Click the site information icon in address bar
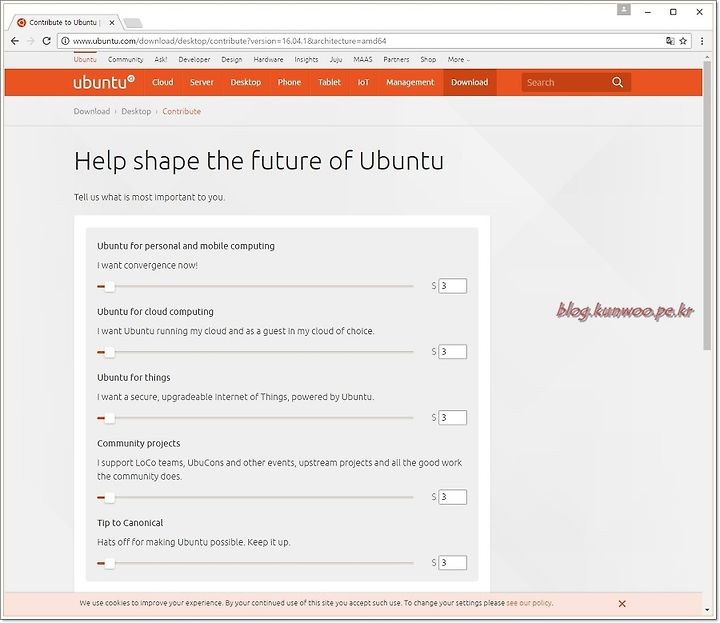The width and height of the screenshot is (720, 623). [x=65, y=41]
